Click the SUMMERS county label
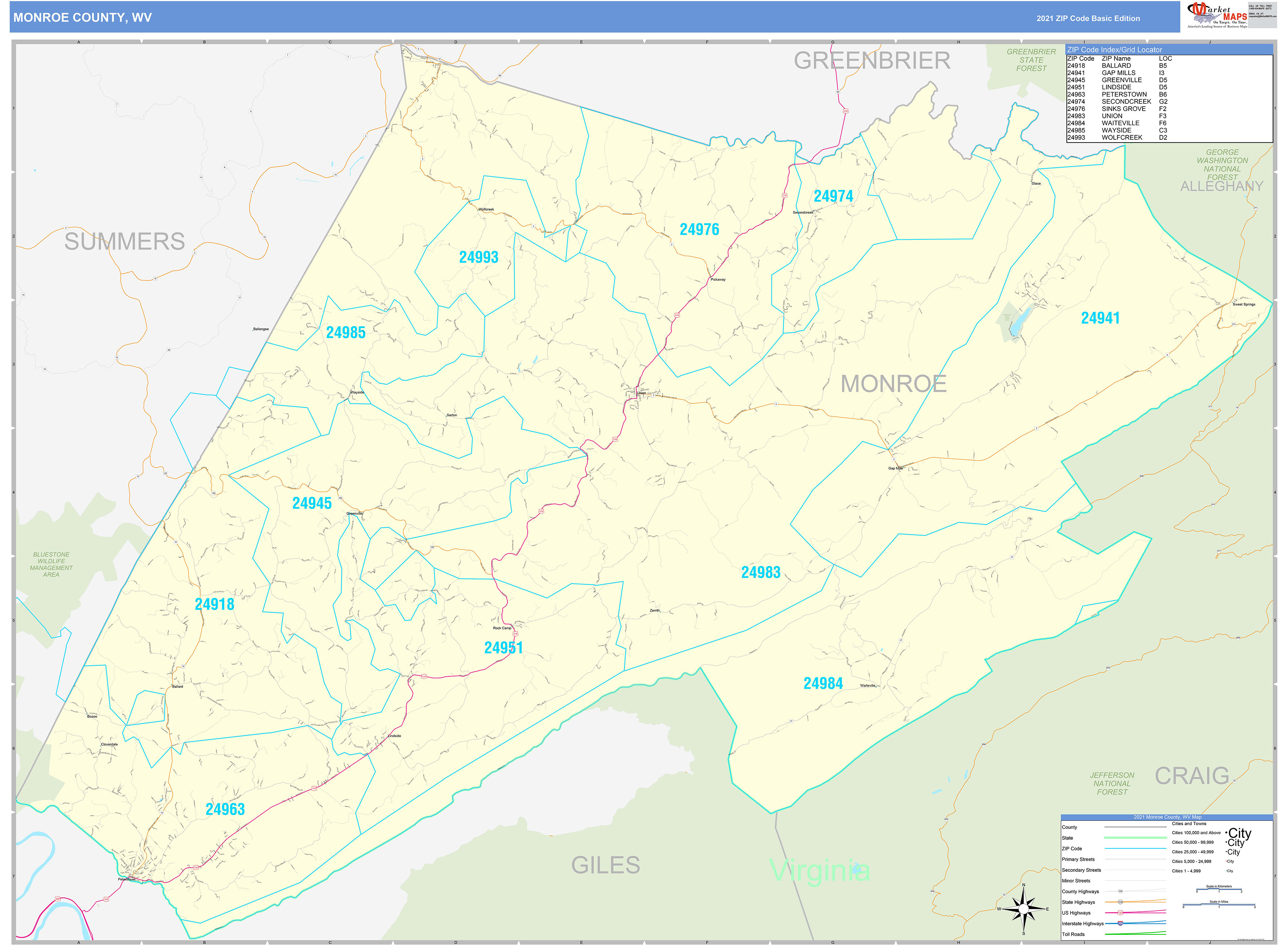 (x=125, y=242)
